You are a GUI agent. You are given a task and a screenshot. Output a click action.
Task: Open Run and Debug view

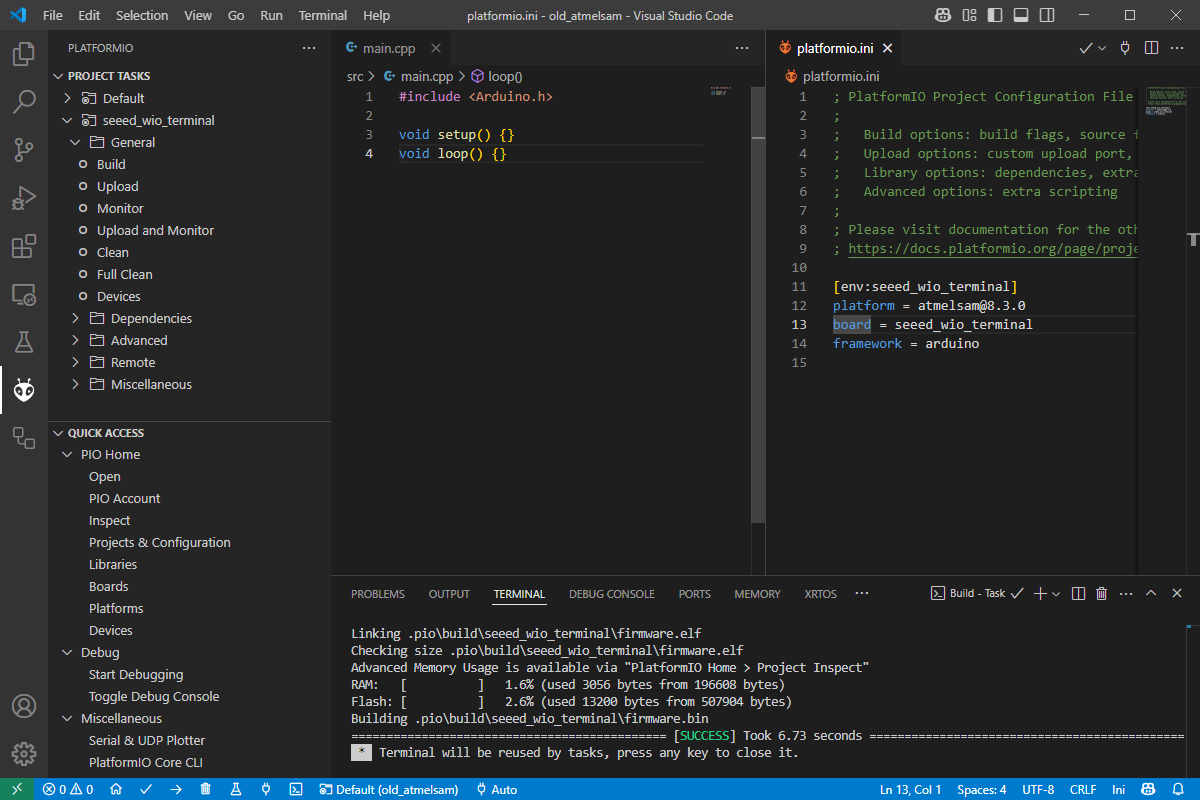coord(24,198)
